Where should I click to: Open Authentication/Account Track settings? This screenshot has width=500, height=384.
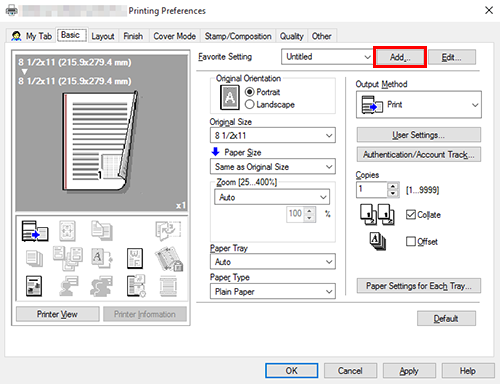click(x=419, y=155)
